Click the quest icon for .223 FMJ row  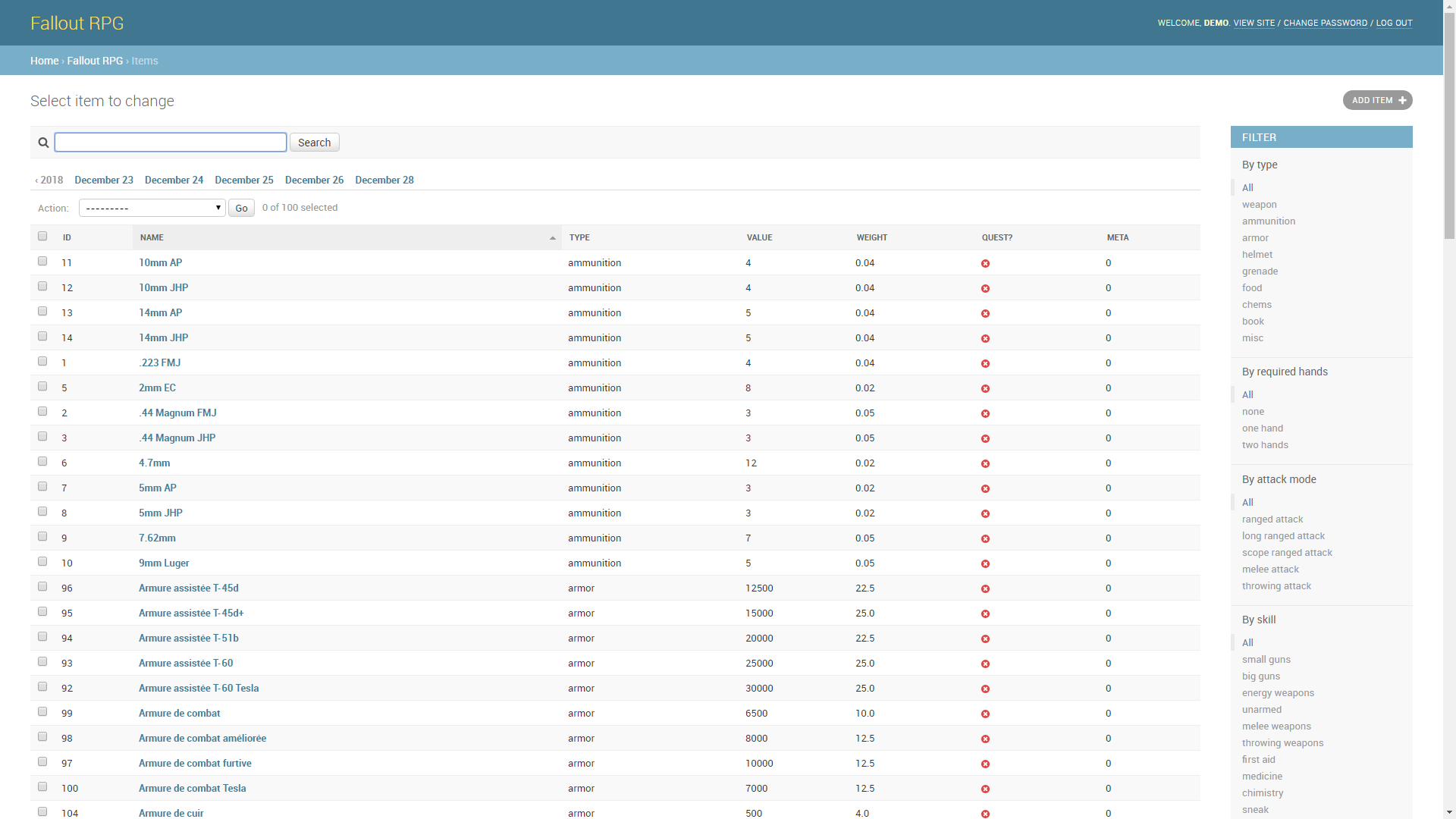tap(985, 364)
